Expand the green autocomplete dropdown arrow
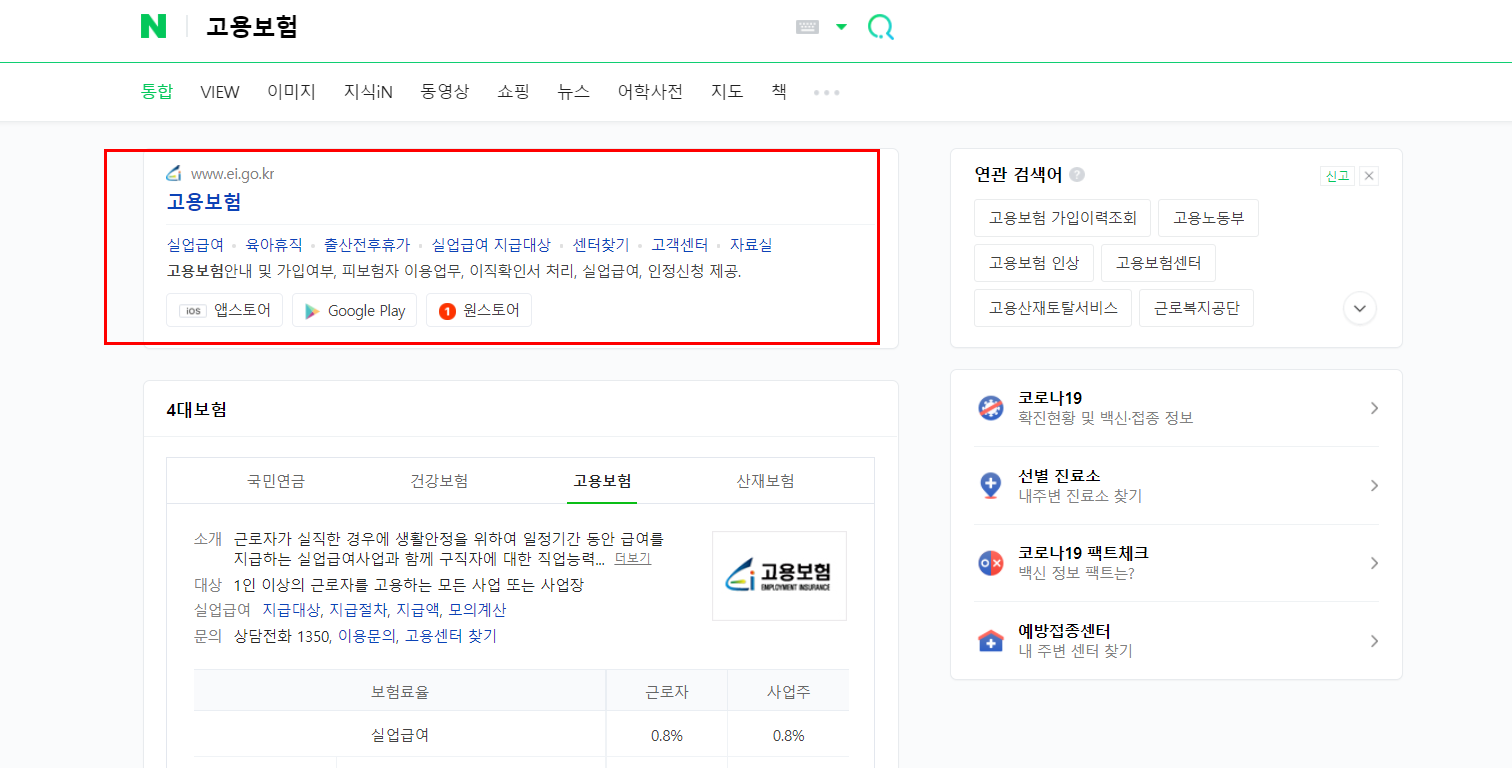Viewport: 1512px width, 768px height. [841, 27]
